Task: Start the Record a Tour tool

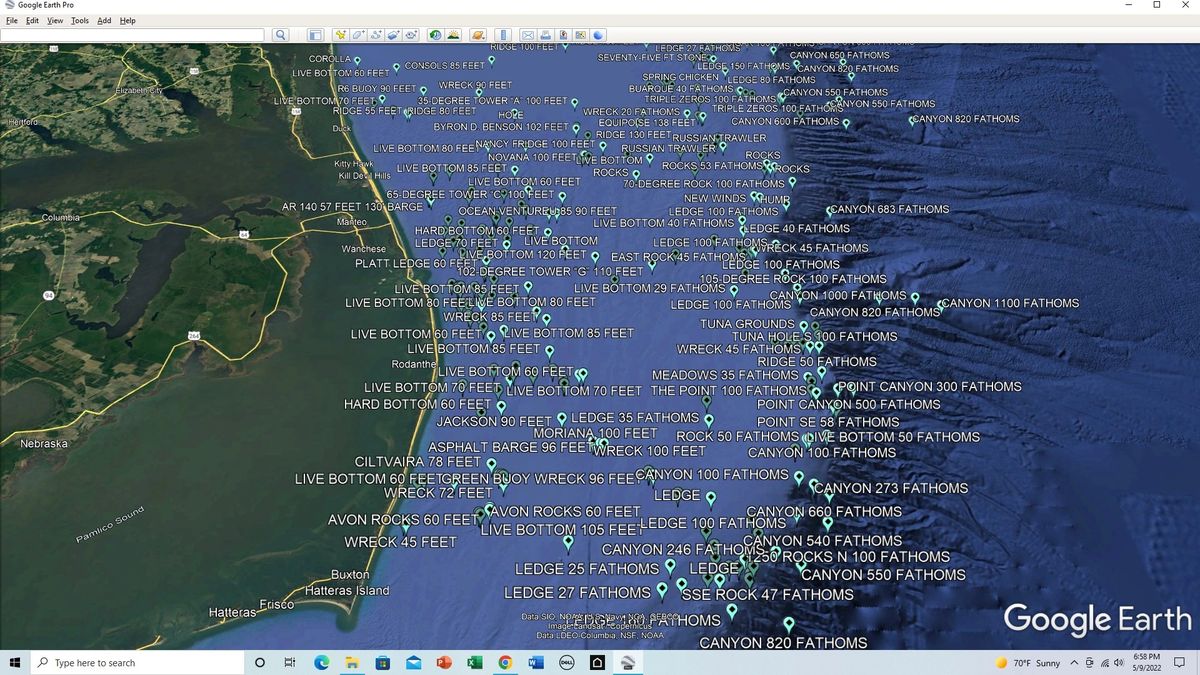Action: 411,35
